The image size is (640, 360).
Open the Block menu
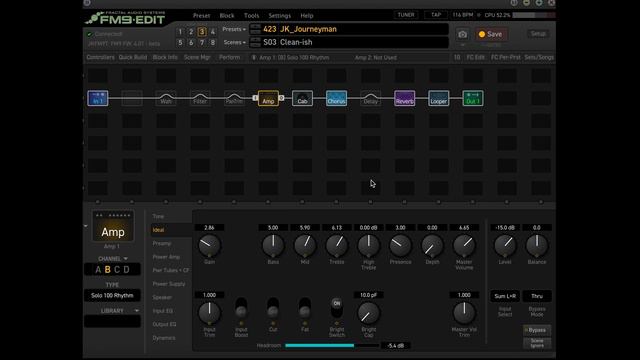(x=227, y=16)
